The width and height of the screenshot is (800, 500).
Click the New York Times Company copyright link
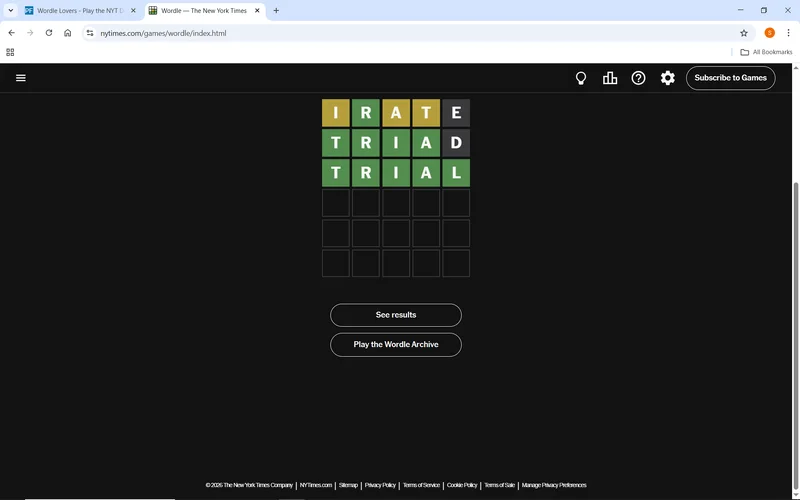tap(249, 485)
